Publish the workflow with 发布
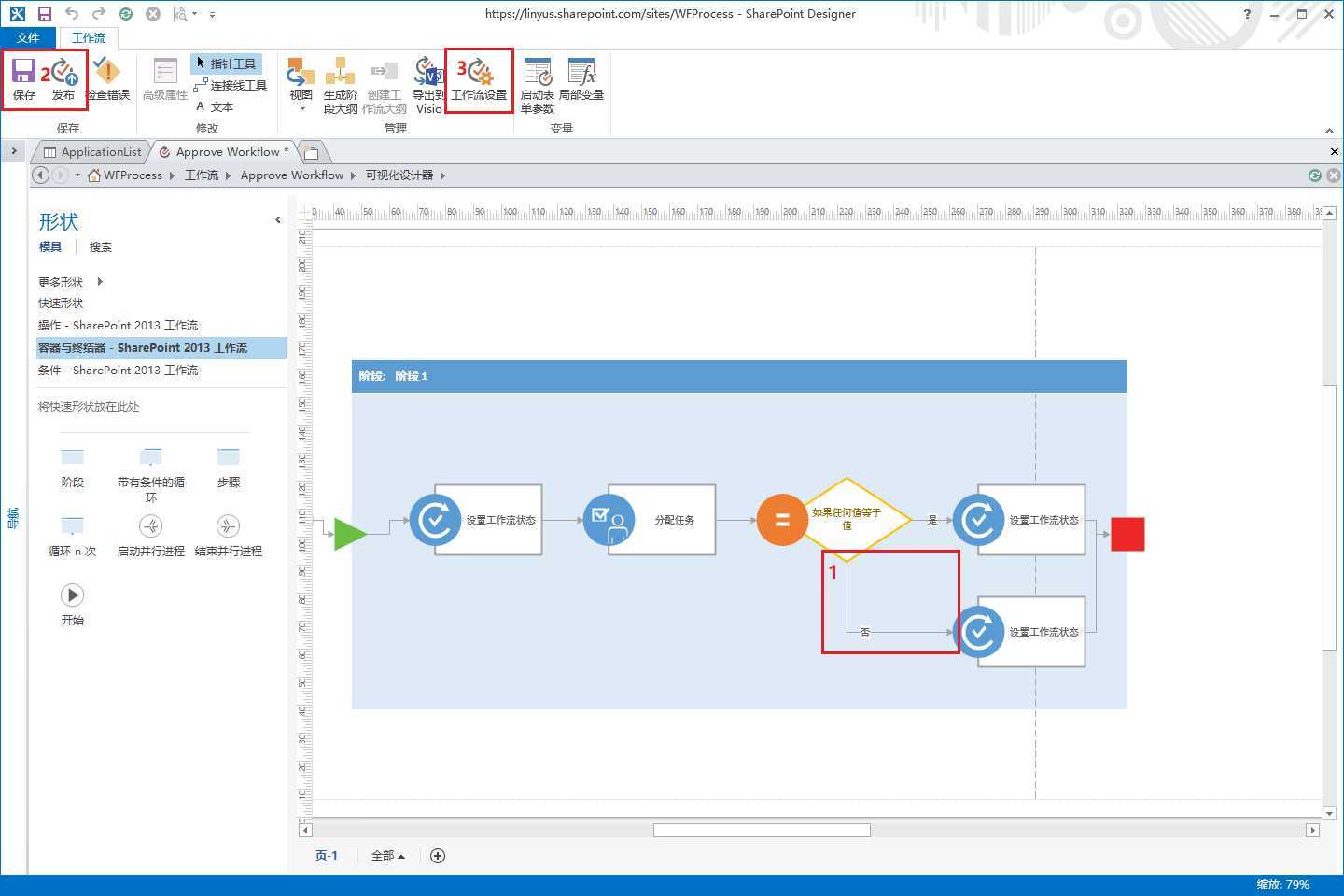 click(x=63, y=79)
